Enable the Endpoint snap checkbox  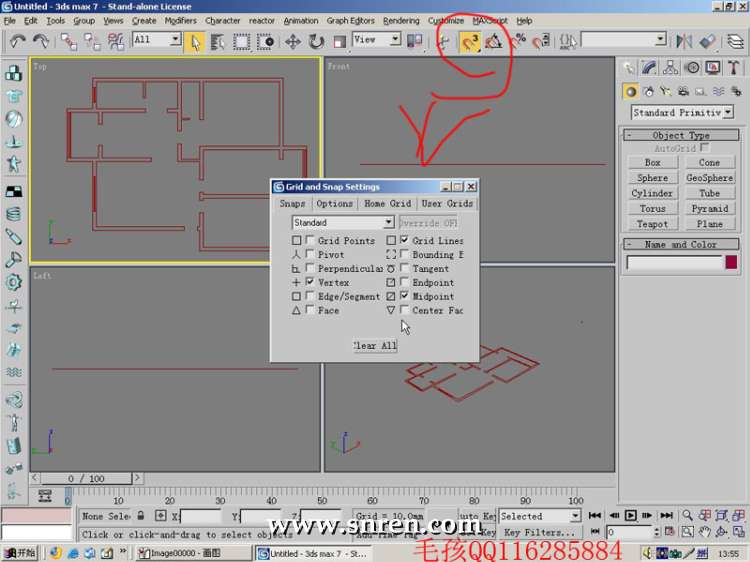pos(405,282)
